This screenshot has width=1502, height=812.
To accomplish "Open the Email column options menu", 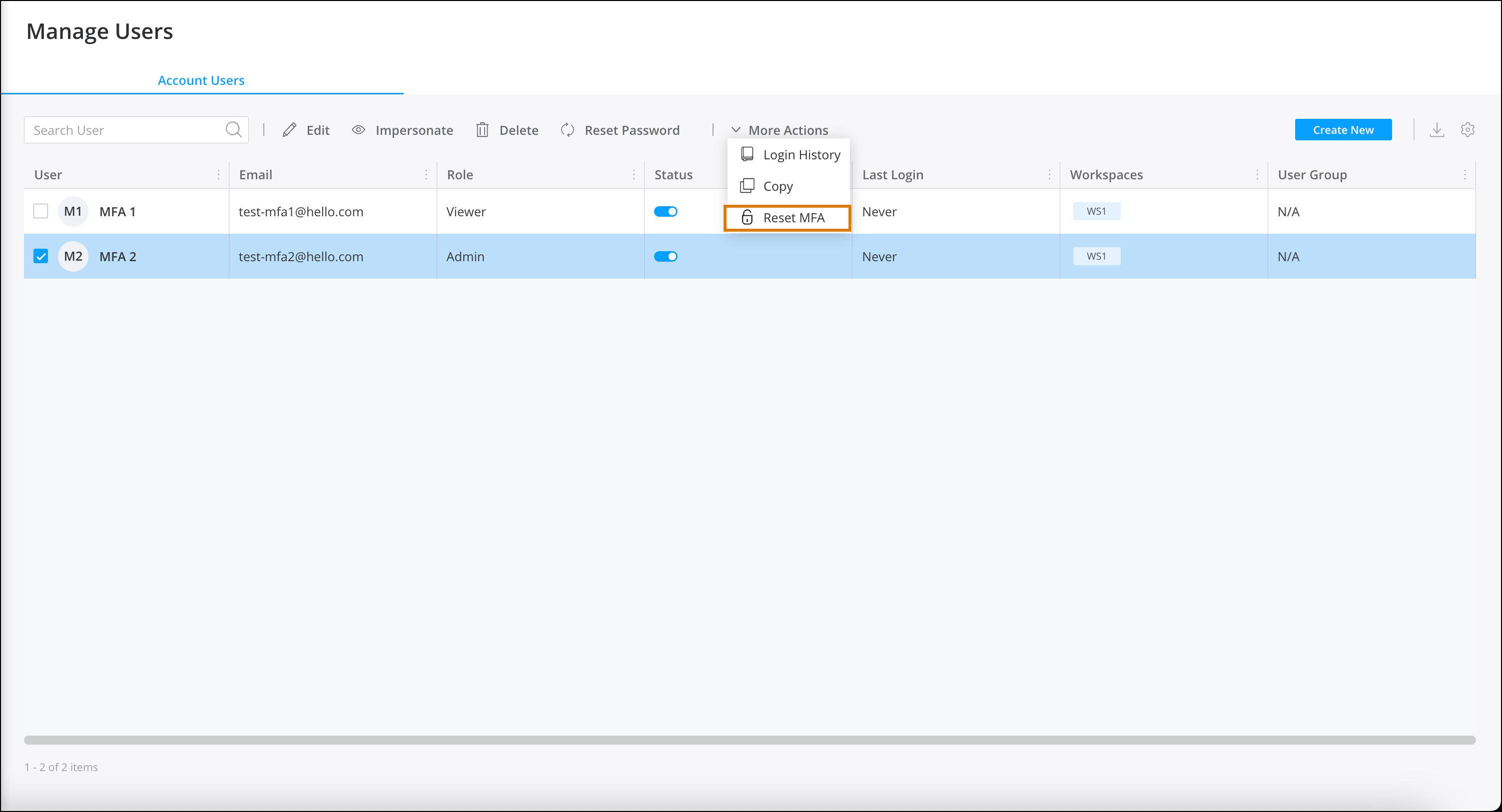I will pos(427,174).
